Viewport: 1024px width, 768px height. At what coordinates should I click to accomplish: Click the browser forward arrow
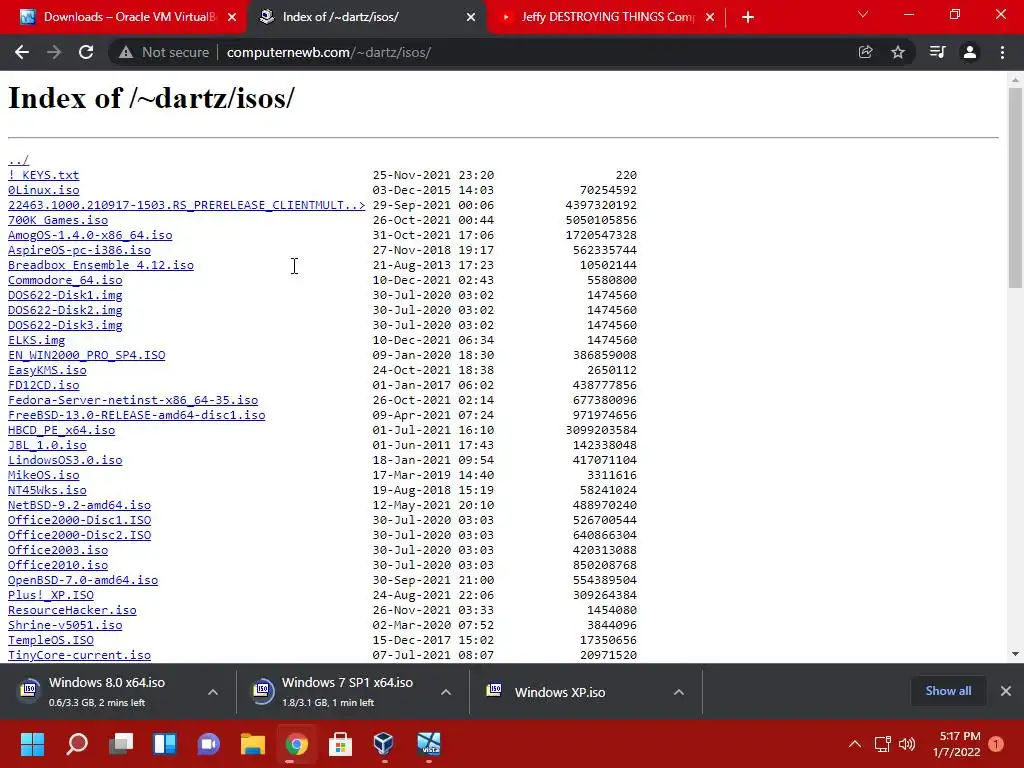(54, 52)
